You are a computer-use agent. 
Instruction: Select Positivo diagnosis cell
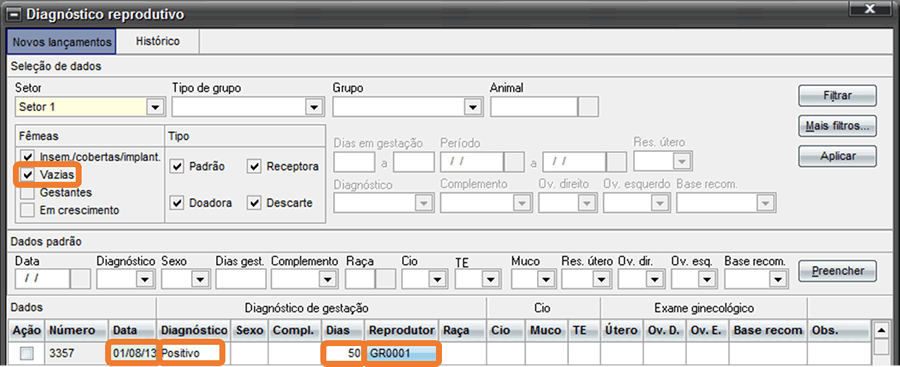point(194,353)
